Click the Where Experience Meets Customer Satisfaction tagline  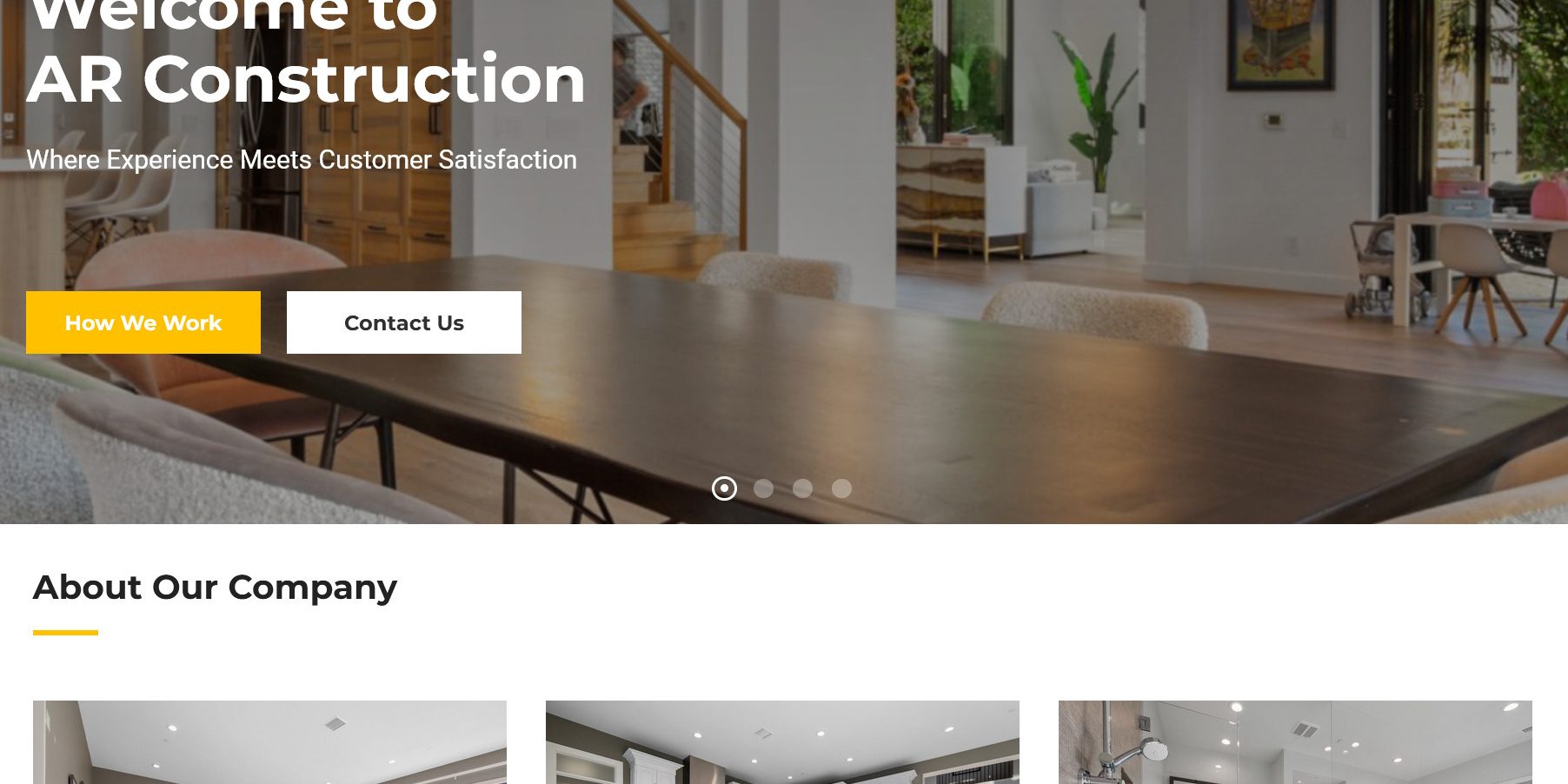[302, 160]
